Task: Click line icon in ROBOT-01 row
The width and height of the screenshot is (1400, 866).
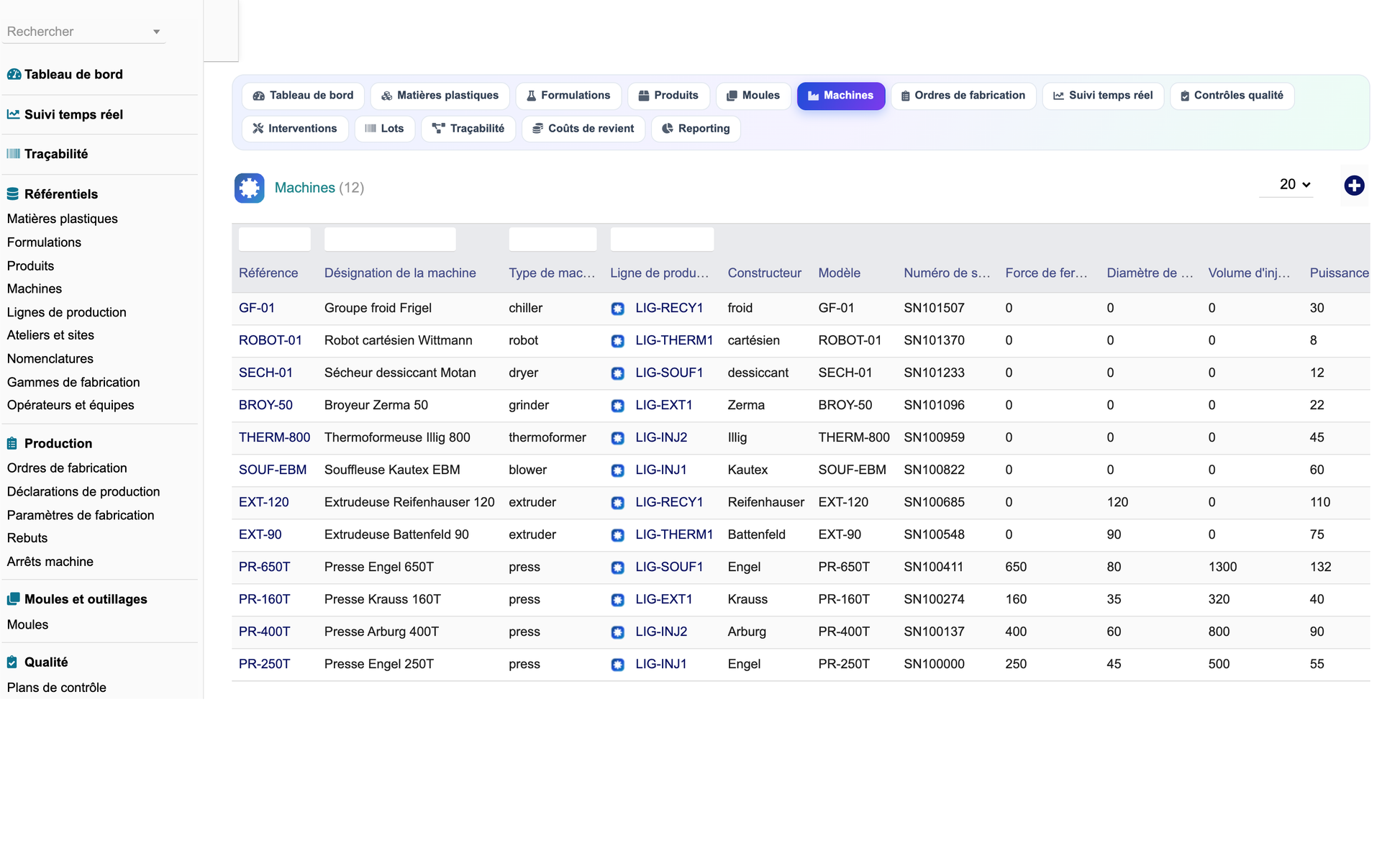Action: 617,341
